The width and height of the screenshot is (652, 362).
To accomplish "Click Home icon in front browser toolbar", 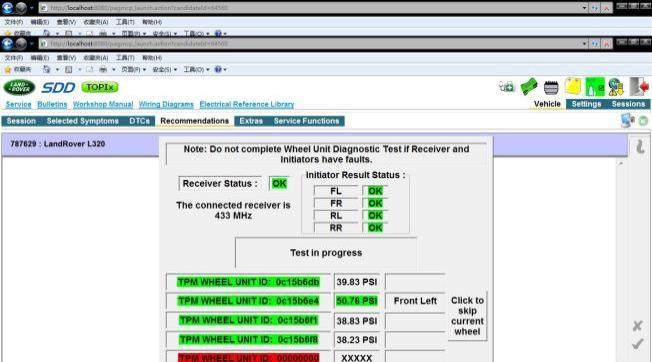I will [x=47, y=69].
